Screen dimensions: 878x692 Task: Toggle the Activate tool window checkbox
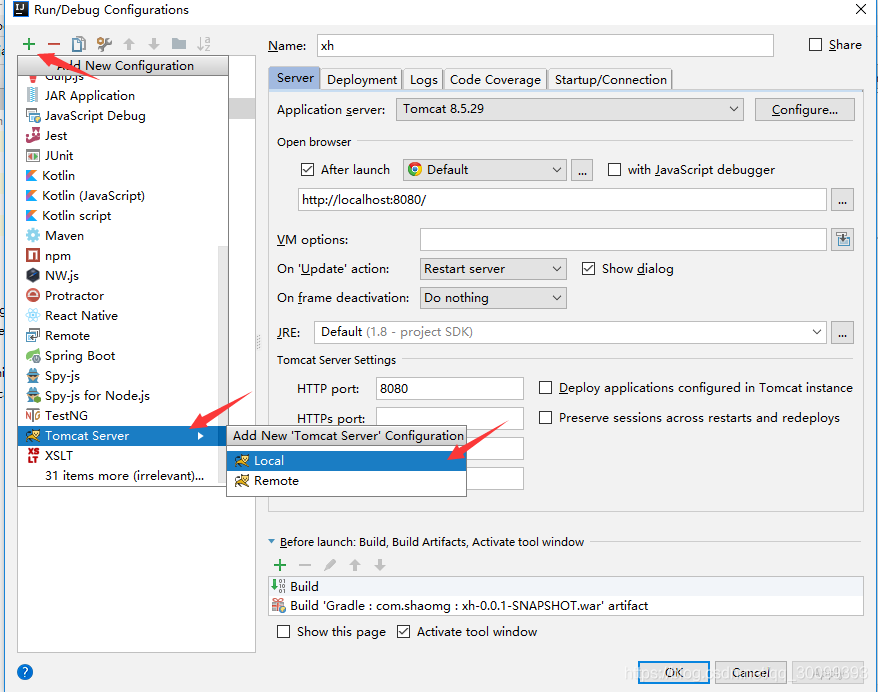point(403,632)
